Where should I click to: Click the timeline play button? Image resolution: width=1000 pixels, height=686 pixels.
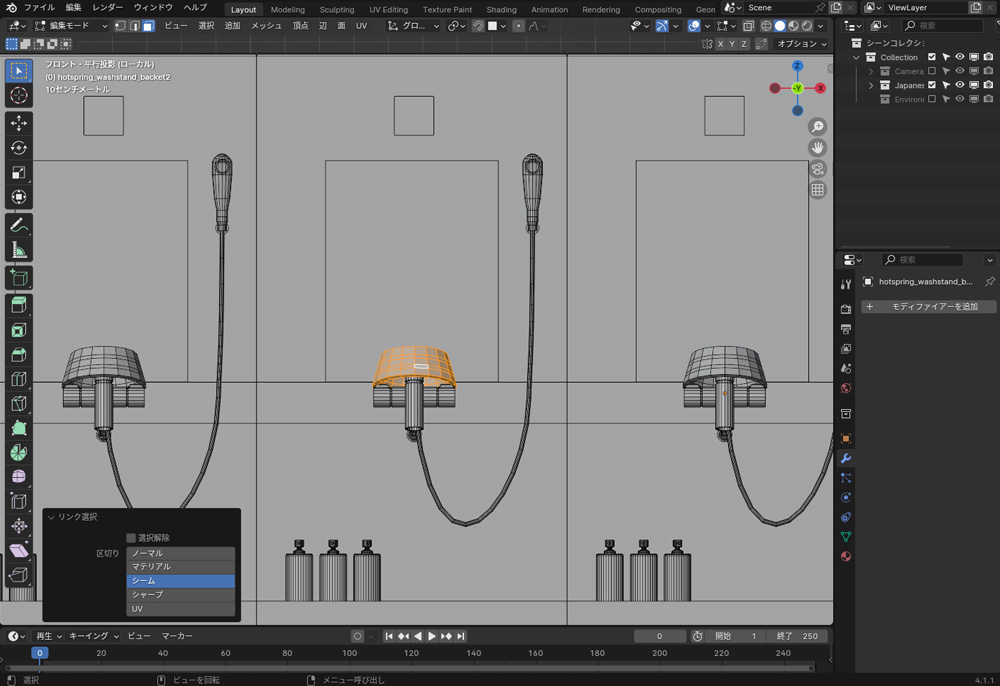tap(432, 636)
